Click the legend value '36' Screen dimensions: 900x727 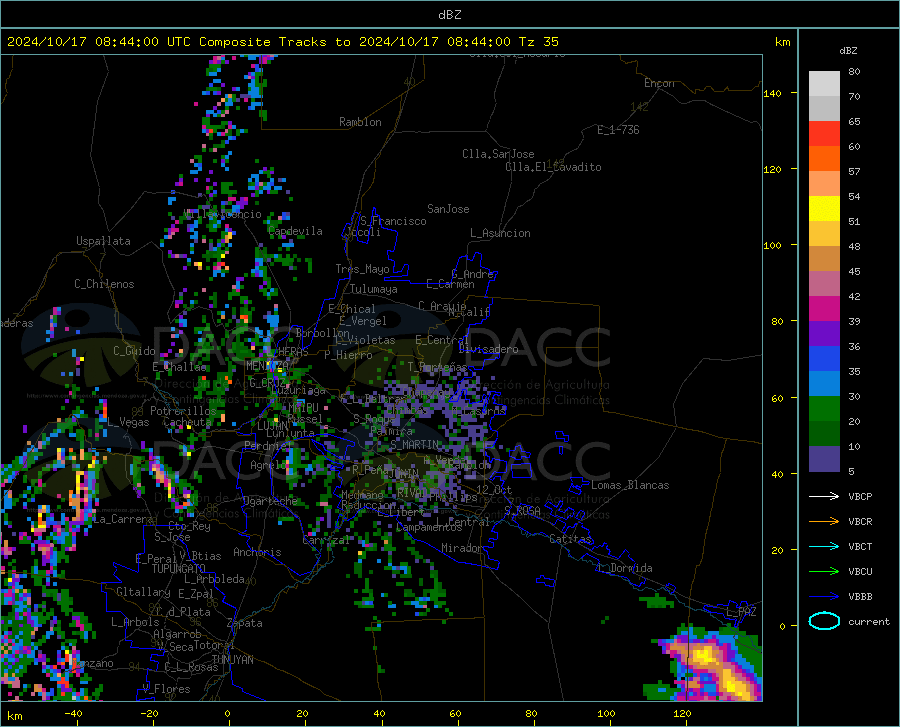[x=854, y=347]
